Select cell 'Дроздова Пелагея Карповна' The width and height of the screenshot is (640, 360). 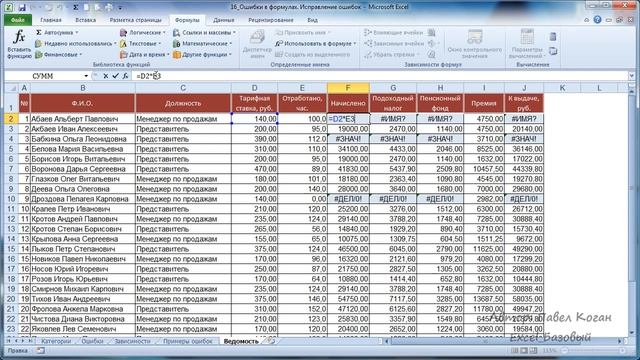tap(82, 199)
